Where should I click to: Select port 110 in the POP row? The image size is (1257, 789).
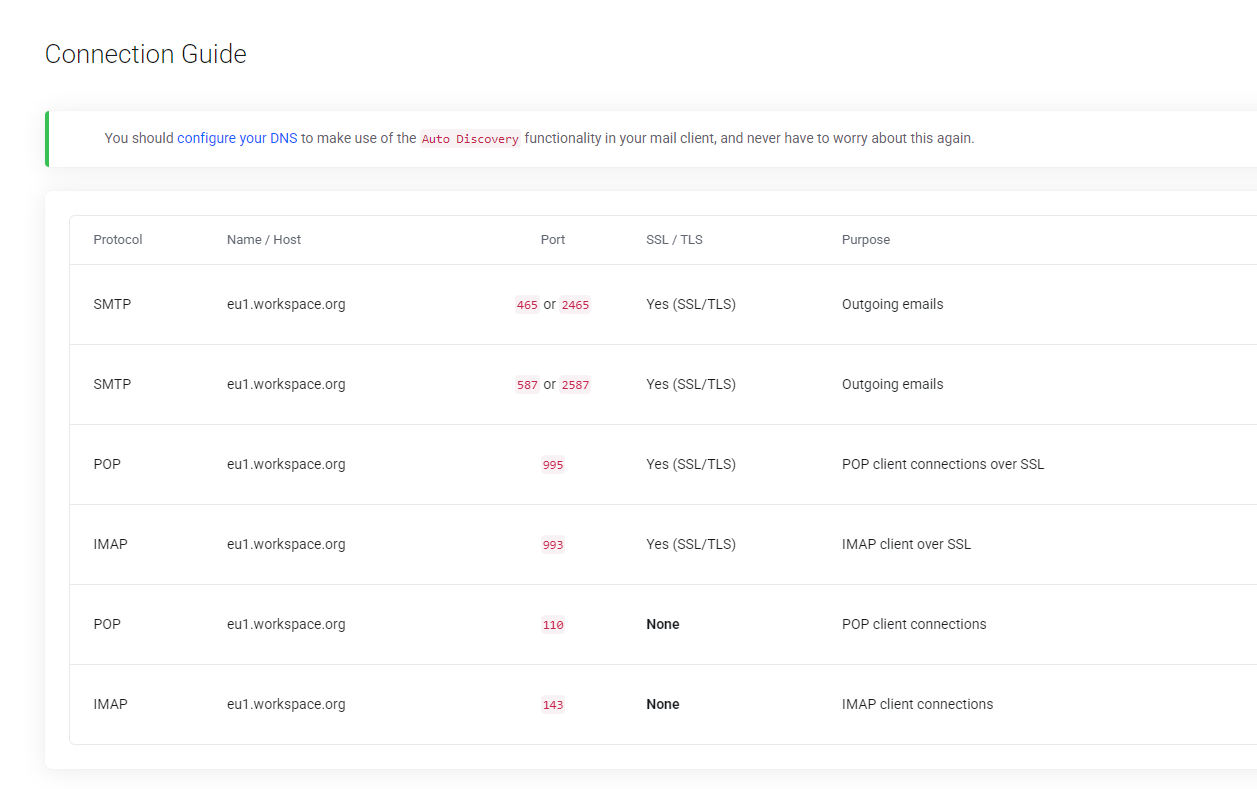coord(553,625)
